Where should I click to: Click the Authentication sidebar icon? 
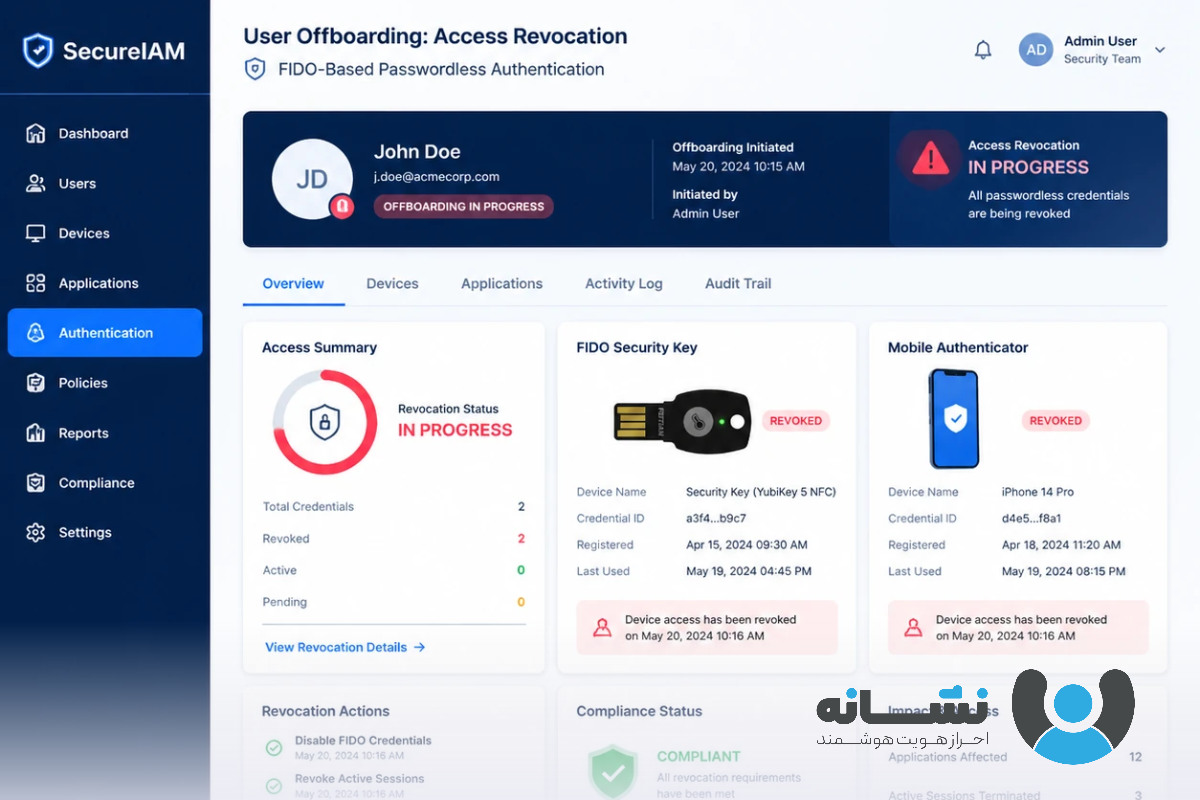click(36, 333)
